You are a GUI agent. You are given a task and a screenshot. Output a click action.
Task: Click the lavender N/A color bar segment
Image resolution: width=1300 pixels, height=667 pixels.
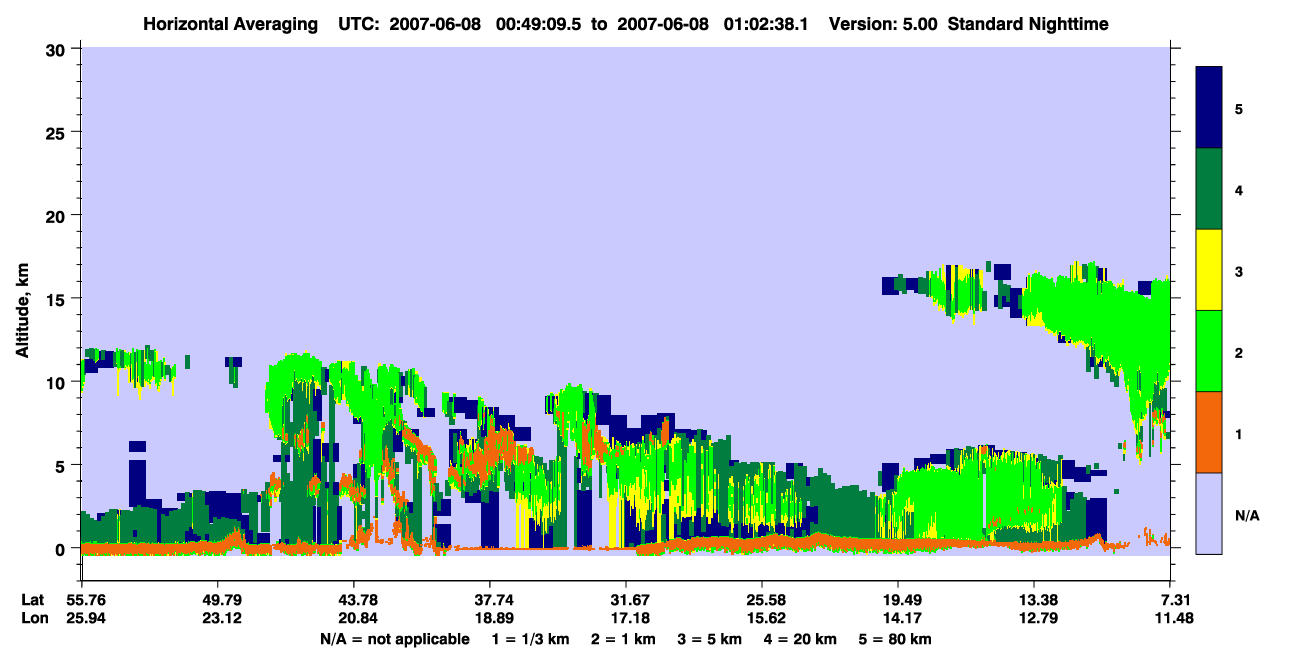click(x=1209, y=513)
